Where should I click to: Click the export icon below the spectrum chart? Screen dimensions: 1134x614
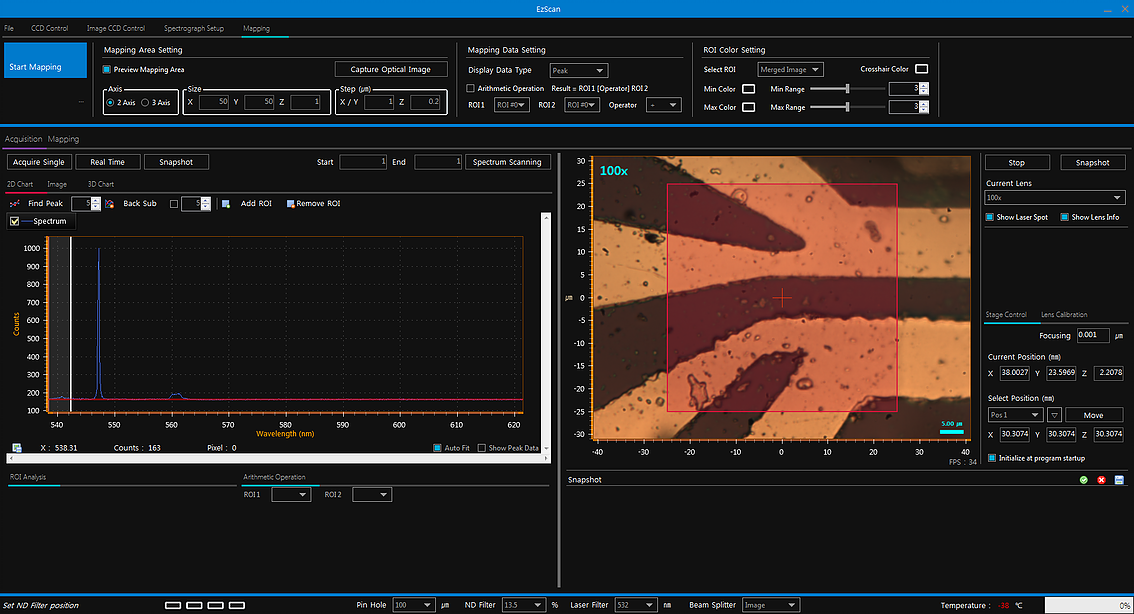point(17,448)
